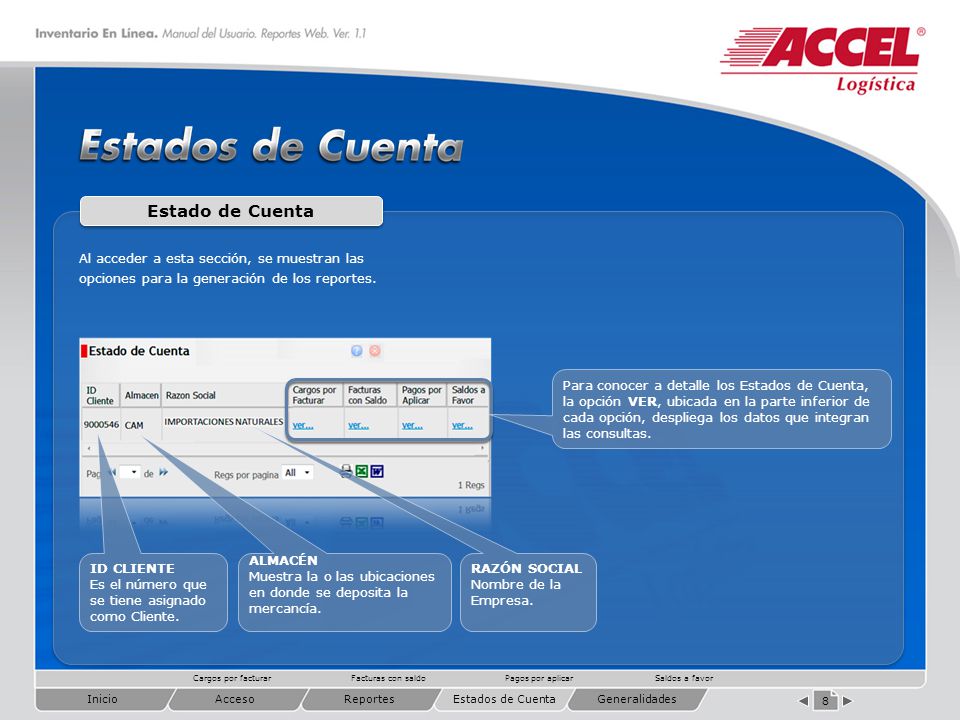Click the ID CLIENTE description callout
This screenshot has width=960, height=720.
point(153,592)
